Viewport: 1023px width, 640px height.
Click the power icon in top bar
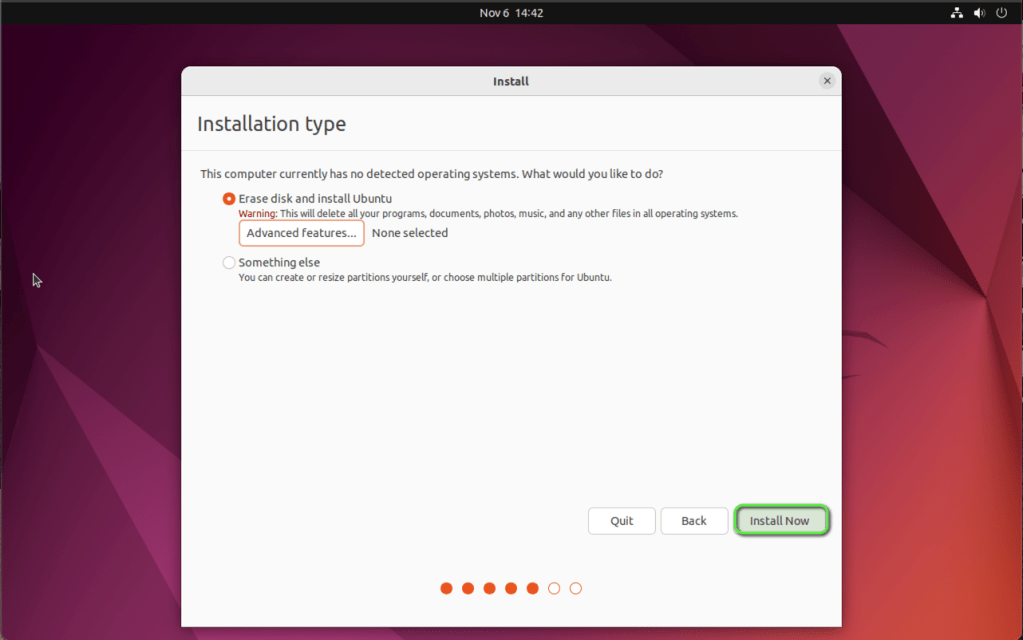[1001, 13]
